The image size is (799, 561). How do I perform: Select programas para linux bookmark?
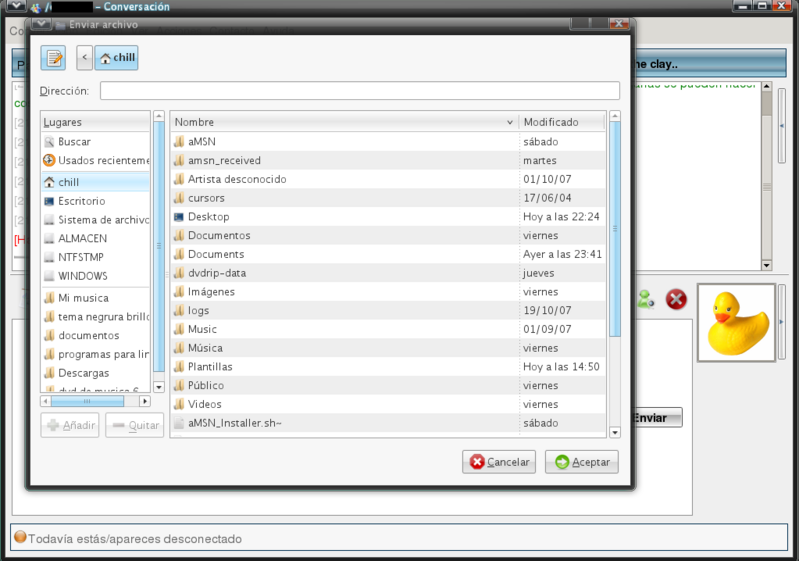click(x=95, y=354)
